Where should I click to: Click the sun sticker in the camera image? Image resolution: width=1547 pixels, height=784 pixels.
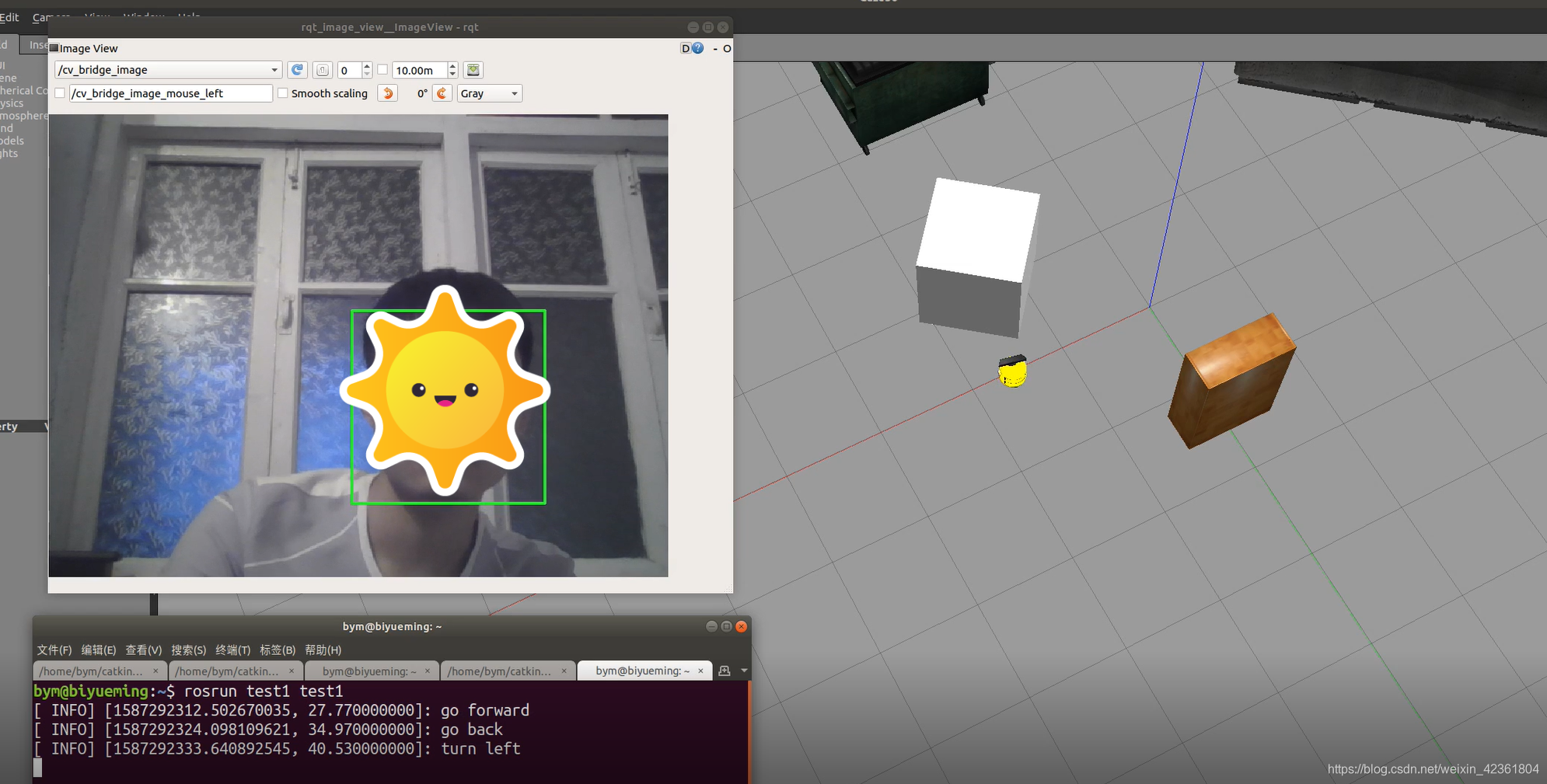pyautogui.click(x=445, y=390)
